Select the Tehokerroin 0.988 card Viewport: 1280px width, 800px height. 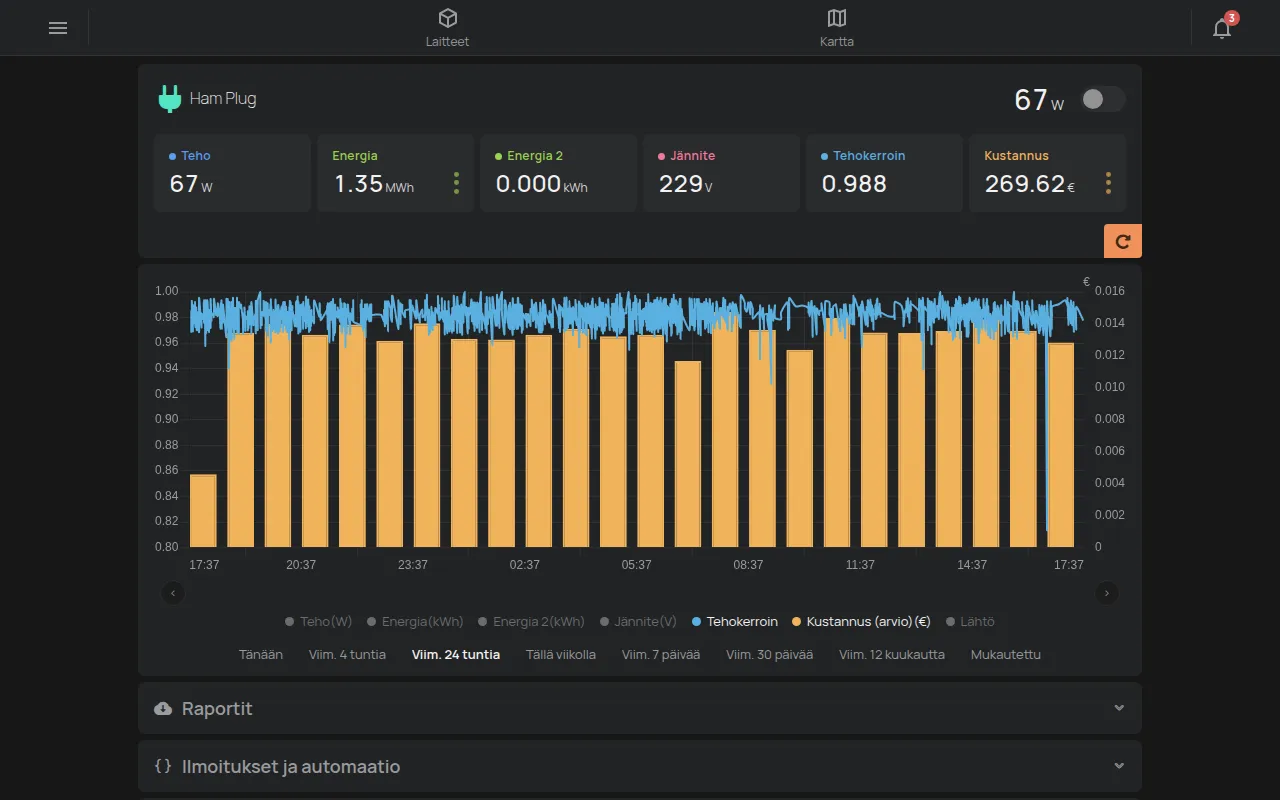(884, 173)
